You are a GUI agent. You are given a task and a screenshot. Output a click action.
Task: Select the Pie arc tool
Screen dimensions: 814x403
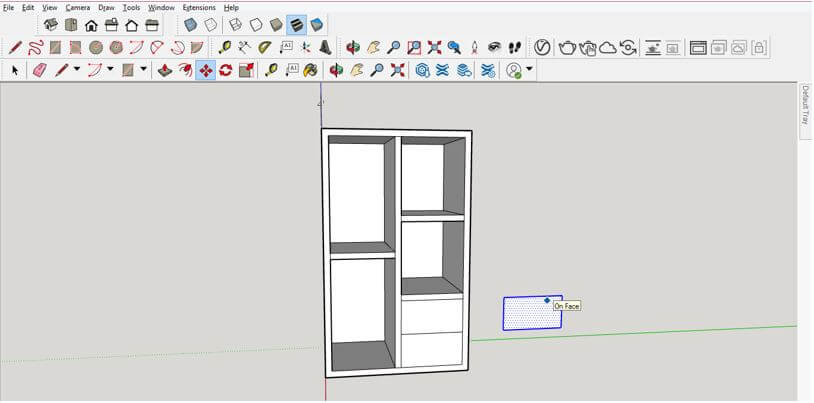click(197, 48)
